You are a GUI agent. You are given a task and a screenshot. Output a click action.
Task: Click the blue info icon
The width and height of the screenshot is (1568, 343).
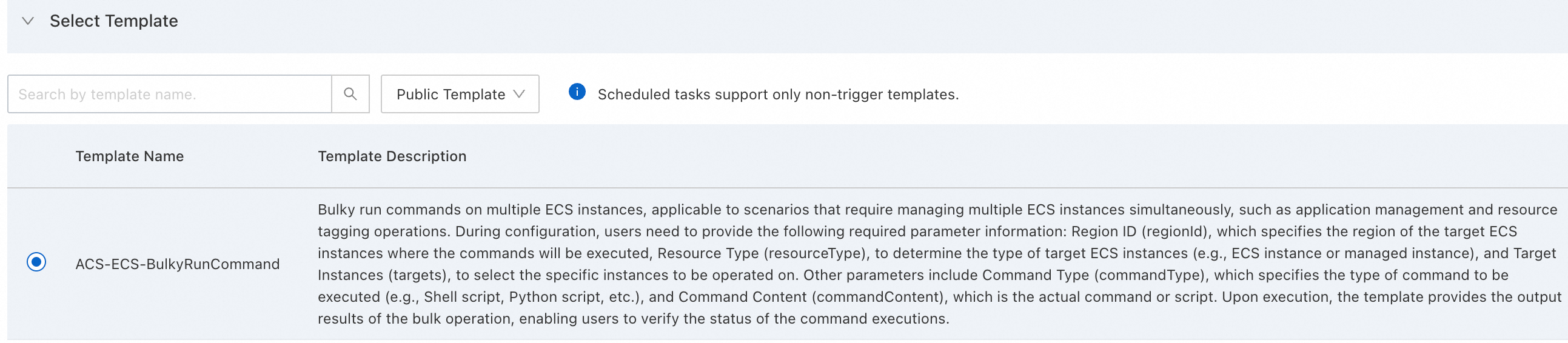click(x=577, y=92)
